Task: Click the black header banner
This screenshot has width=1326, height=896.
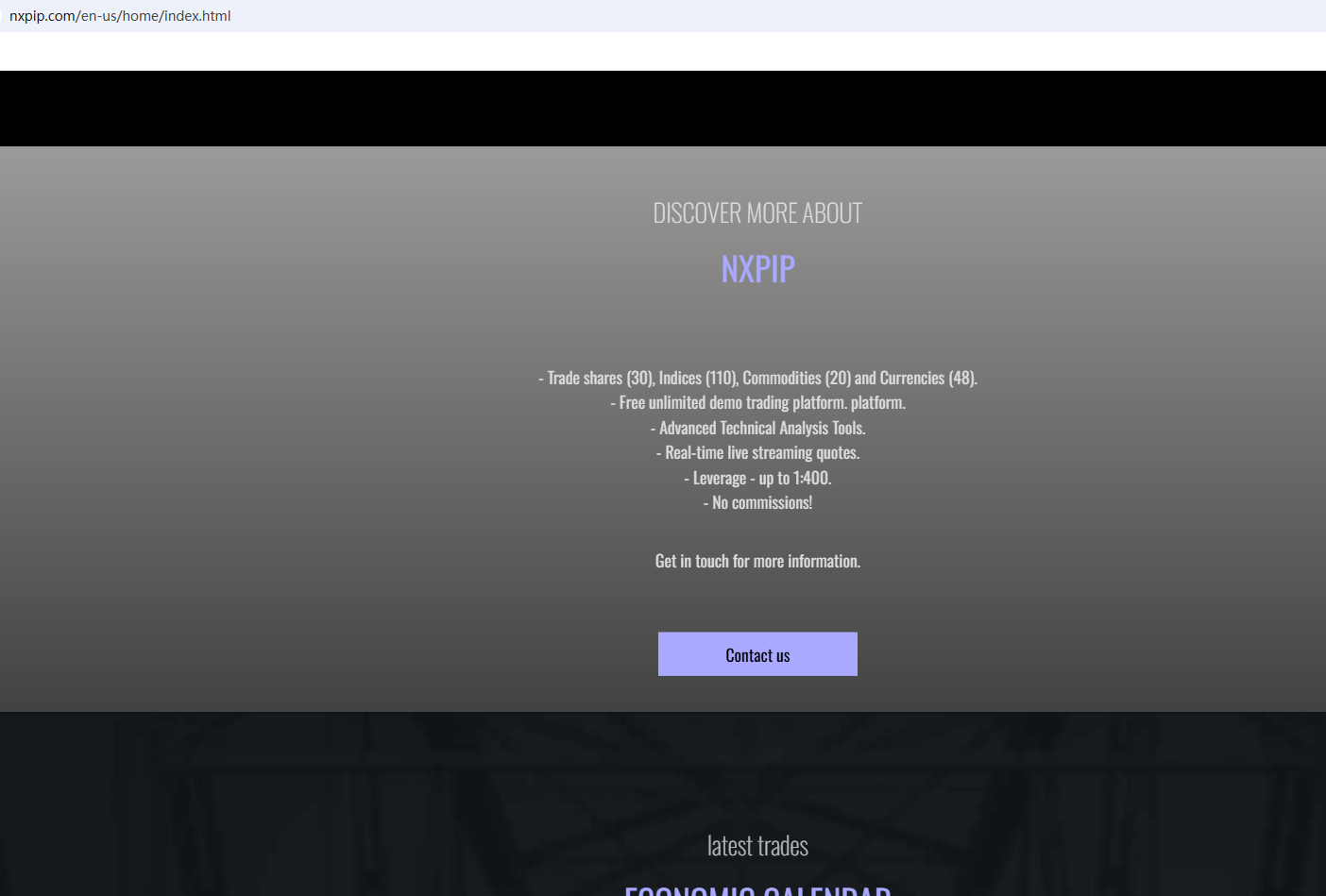Action: [663, 109]
